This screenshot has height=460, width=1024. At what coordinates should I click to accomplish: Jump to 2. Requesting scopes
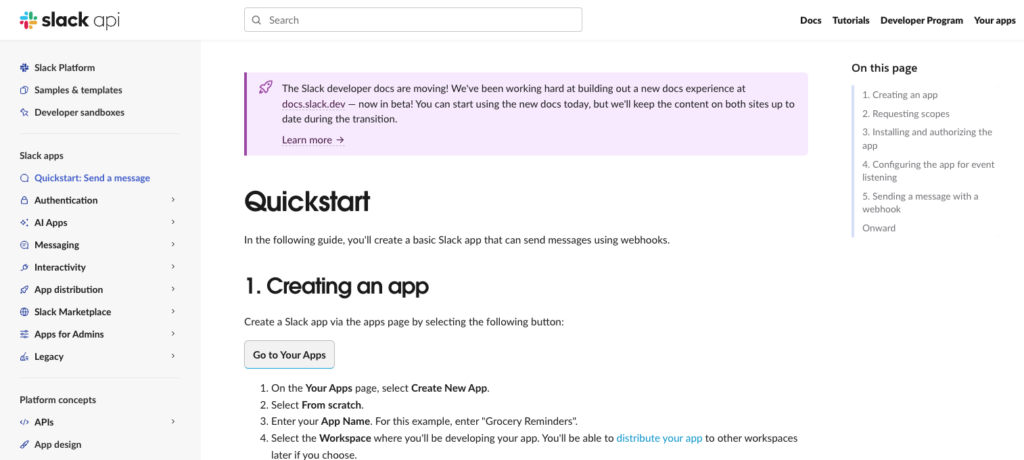coord(906,114)
